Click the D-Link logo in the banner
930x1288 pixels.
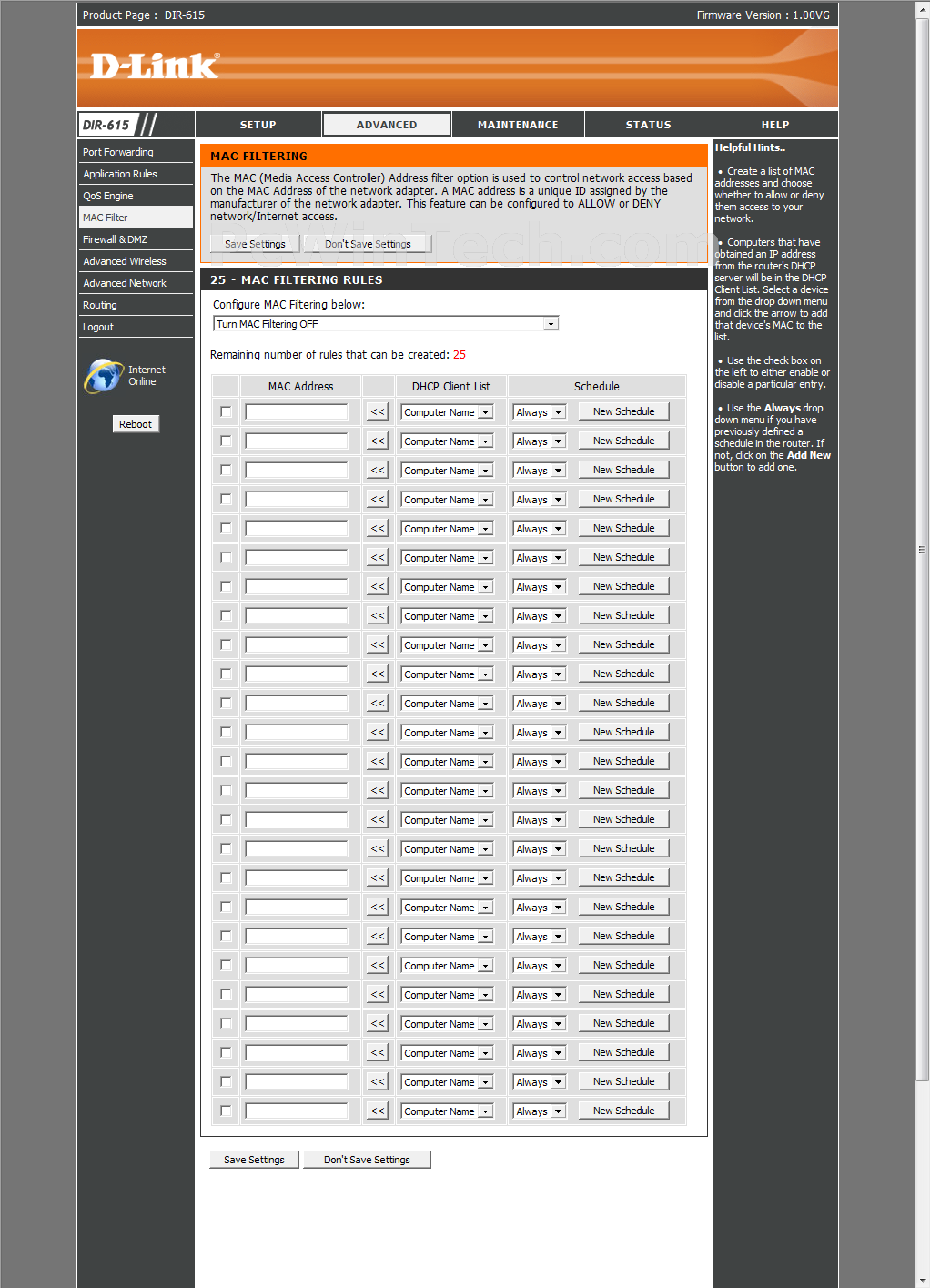tap(155, 66)
